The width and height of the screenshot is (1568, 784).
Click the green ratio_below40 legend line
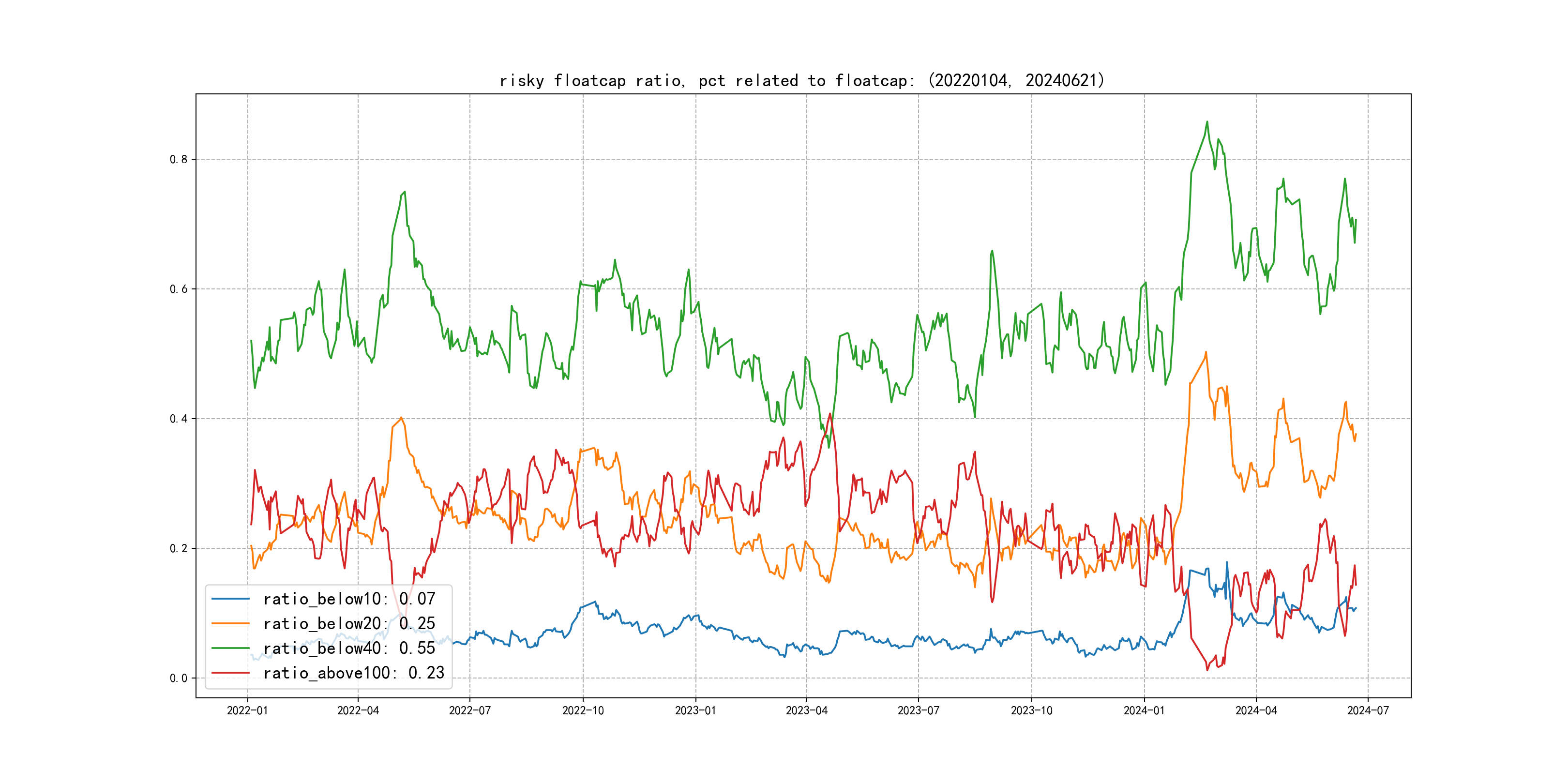tap(230, 648)
